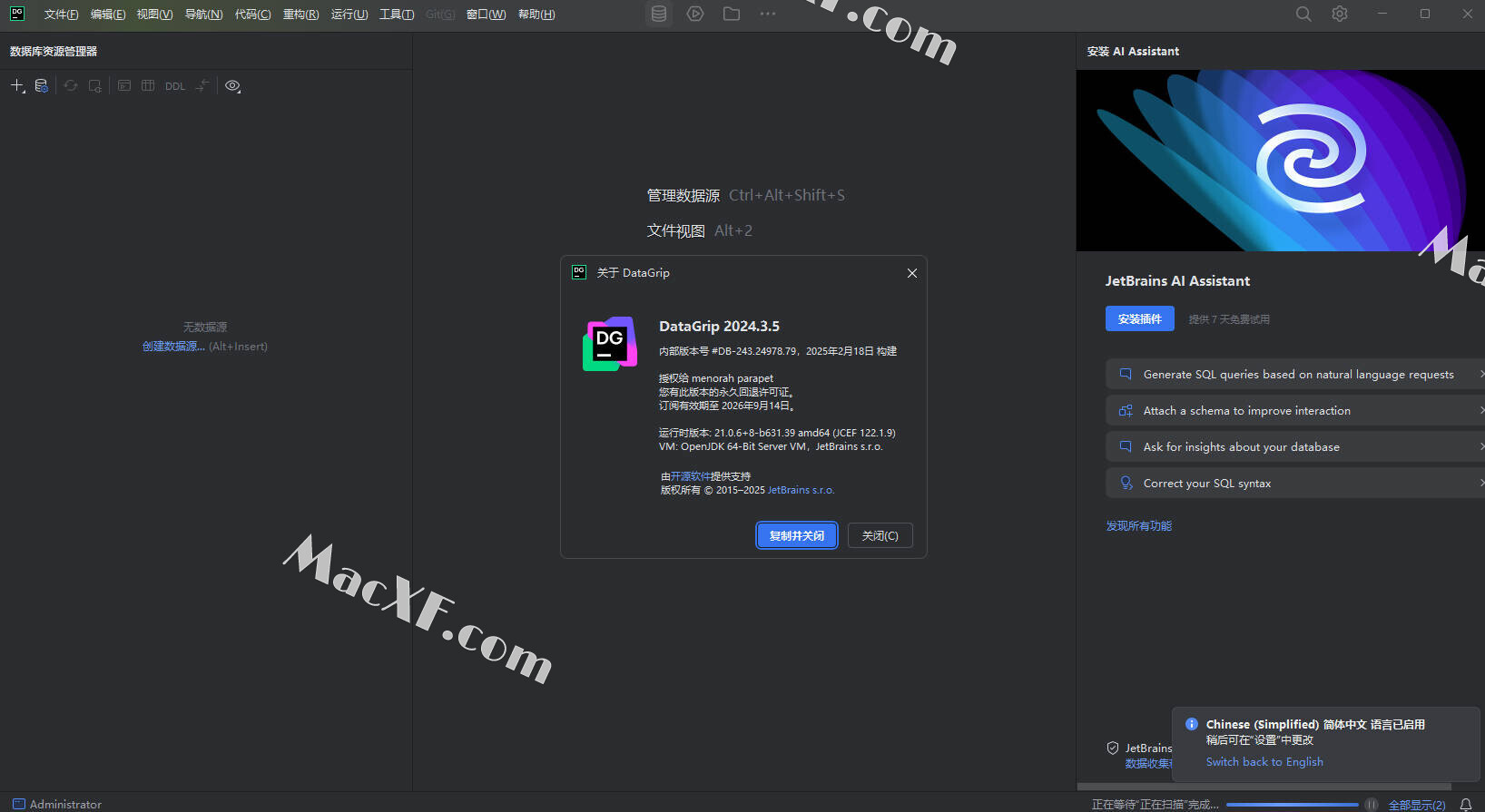Click the 开源软件 link in About dialog
This screenshot has width=1485, height=812.
coord(691,476)
